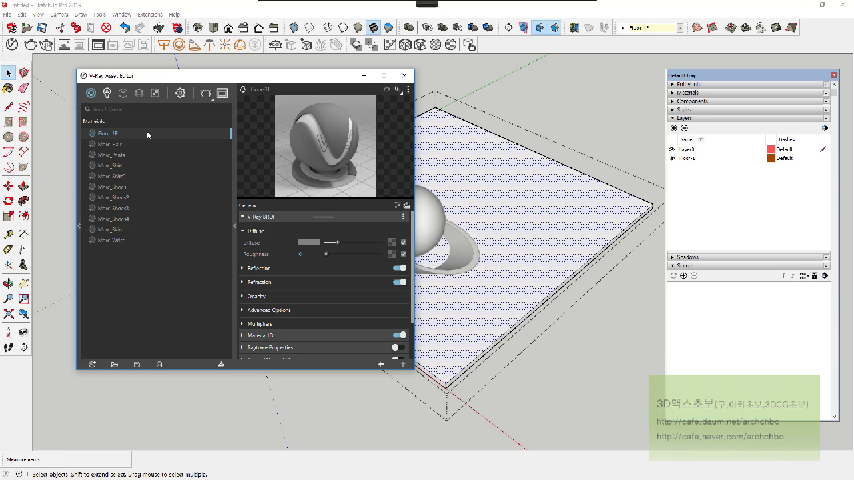Uncheck the Roughness texture checkbox
Image resolution: width=854 pixels, height=480 pixels.
tap(404, 254)
